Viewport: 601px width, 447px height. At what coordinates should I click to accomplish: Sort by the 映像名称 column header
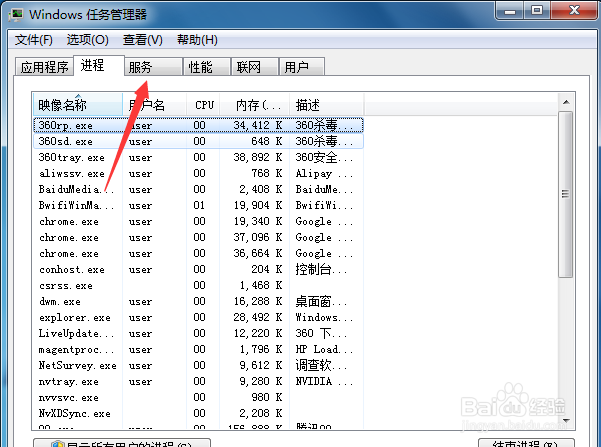click(x=78, y=104)
